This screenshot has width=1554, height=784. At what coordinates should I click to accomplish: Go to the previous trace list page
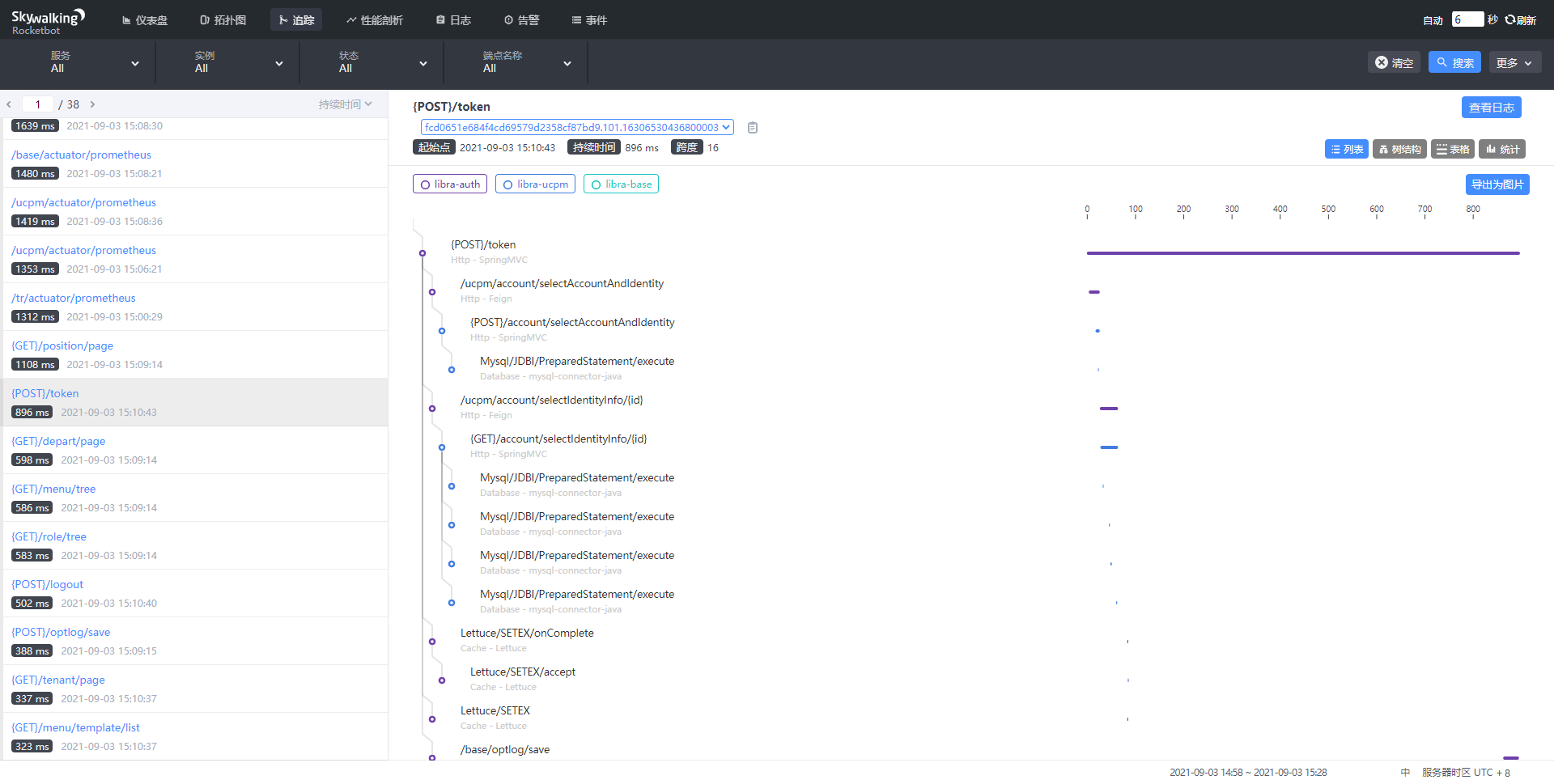tap(9, 104)
